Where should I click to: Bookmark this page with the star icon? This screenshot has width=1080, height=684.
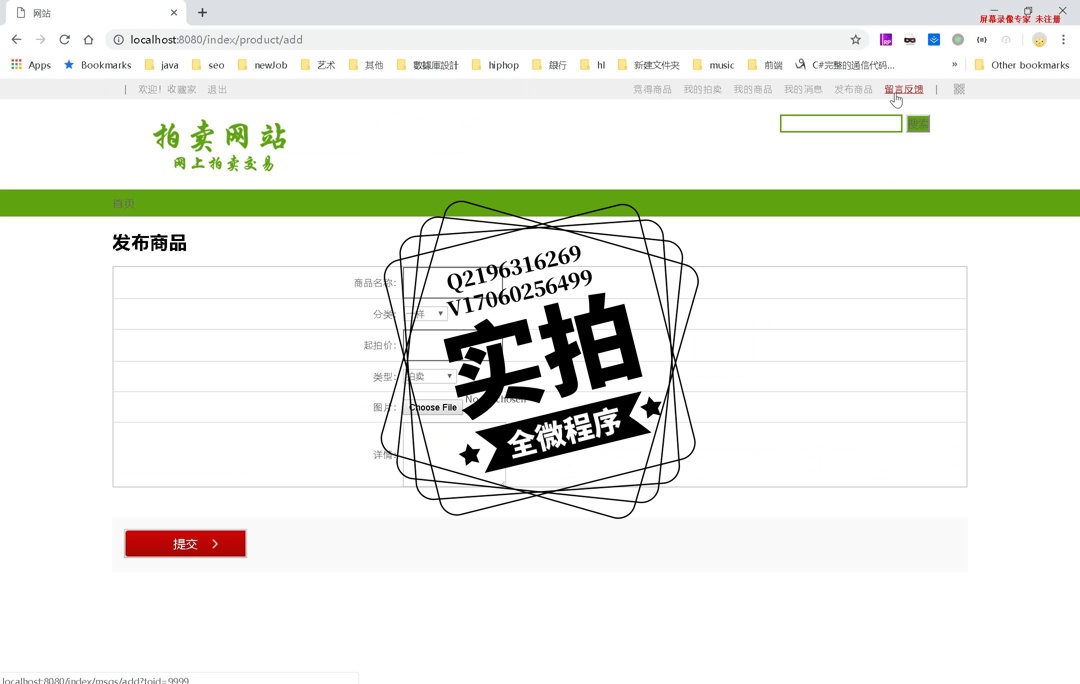pos(855,40)
